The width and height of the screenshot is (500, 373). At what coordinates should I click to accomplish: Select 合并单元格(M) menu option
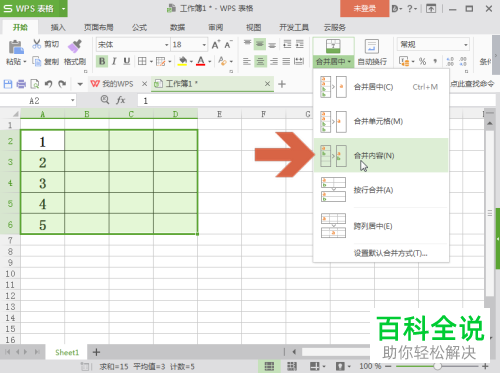pyautogui.click(x=381, y=121)
